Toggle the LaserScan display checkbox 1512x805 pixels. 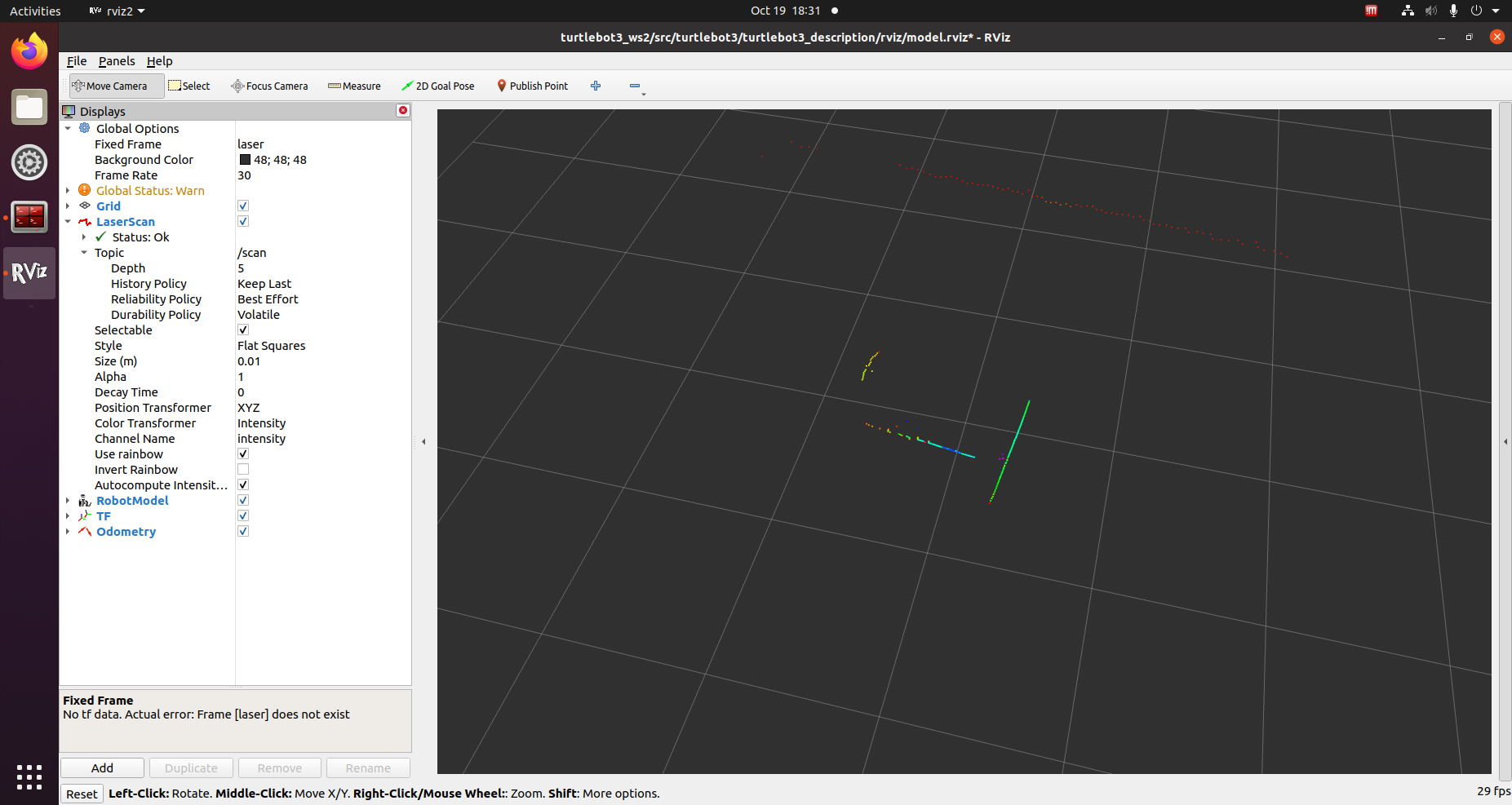coord(243,221)
